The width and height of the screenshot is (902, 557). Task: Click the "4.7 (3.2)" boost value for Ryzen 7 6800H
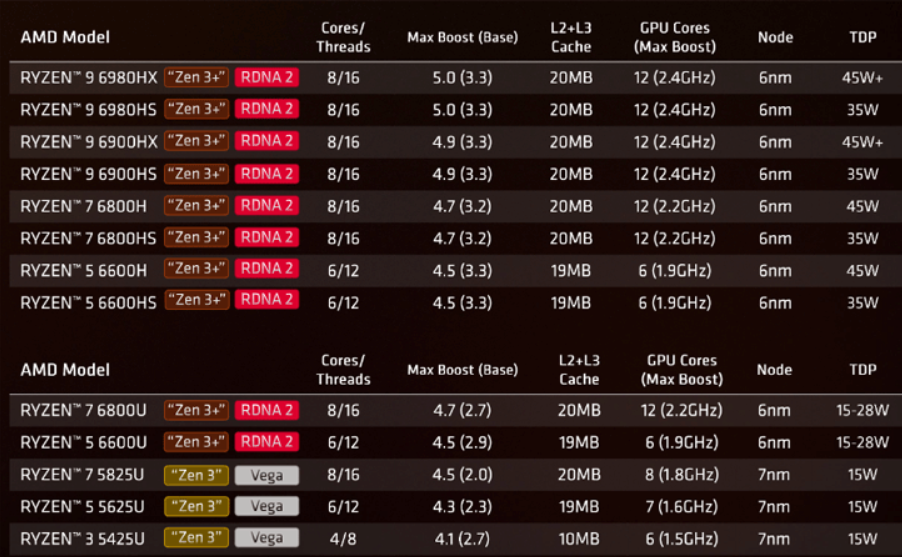tap(463, 206)
